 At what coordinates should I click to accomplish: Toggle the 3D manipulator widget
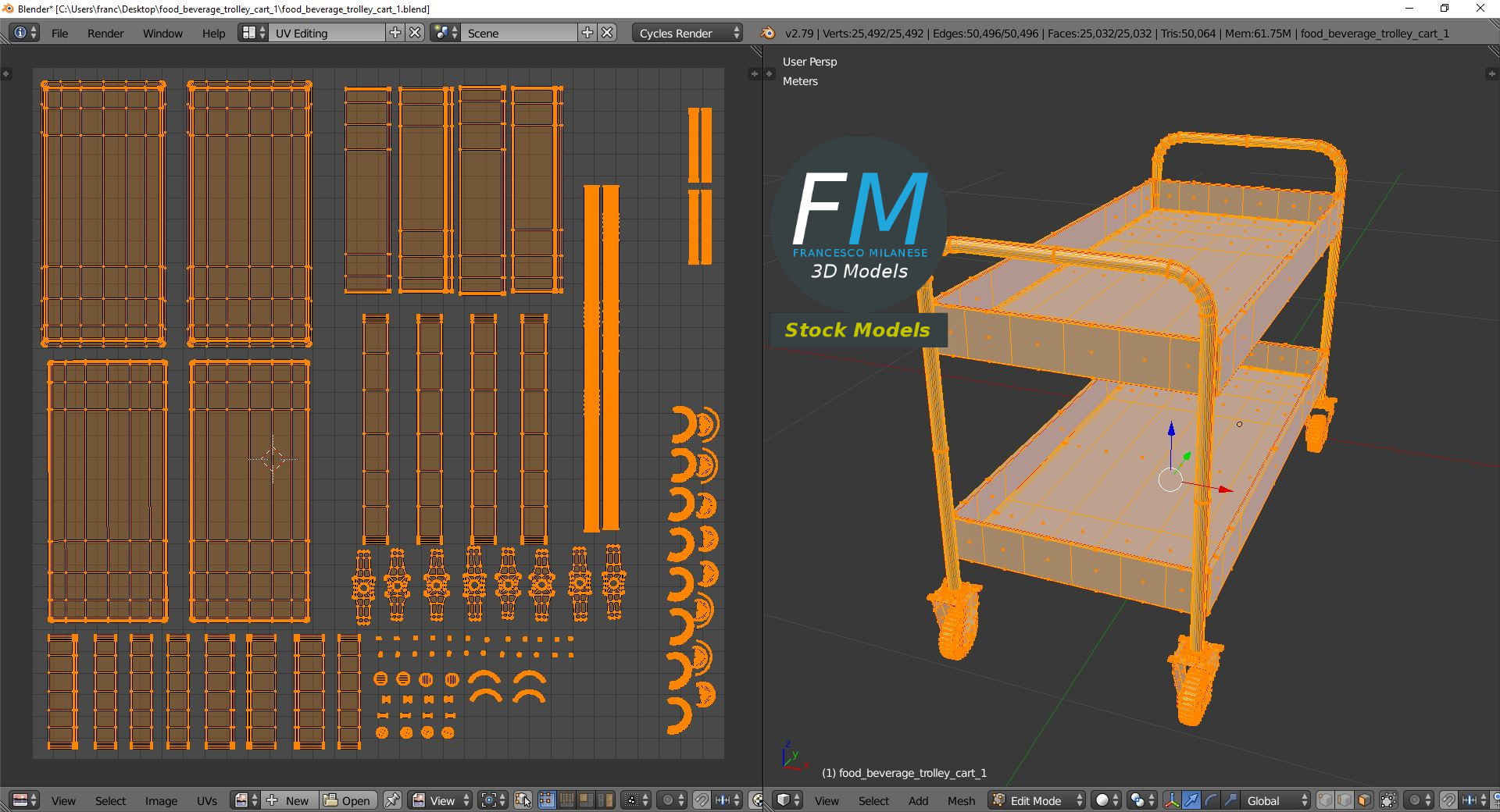coord(1172,800)
